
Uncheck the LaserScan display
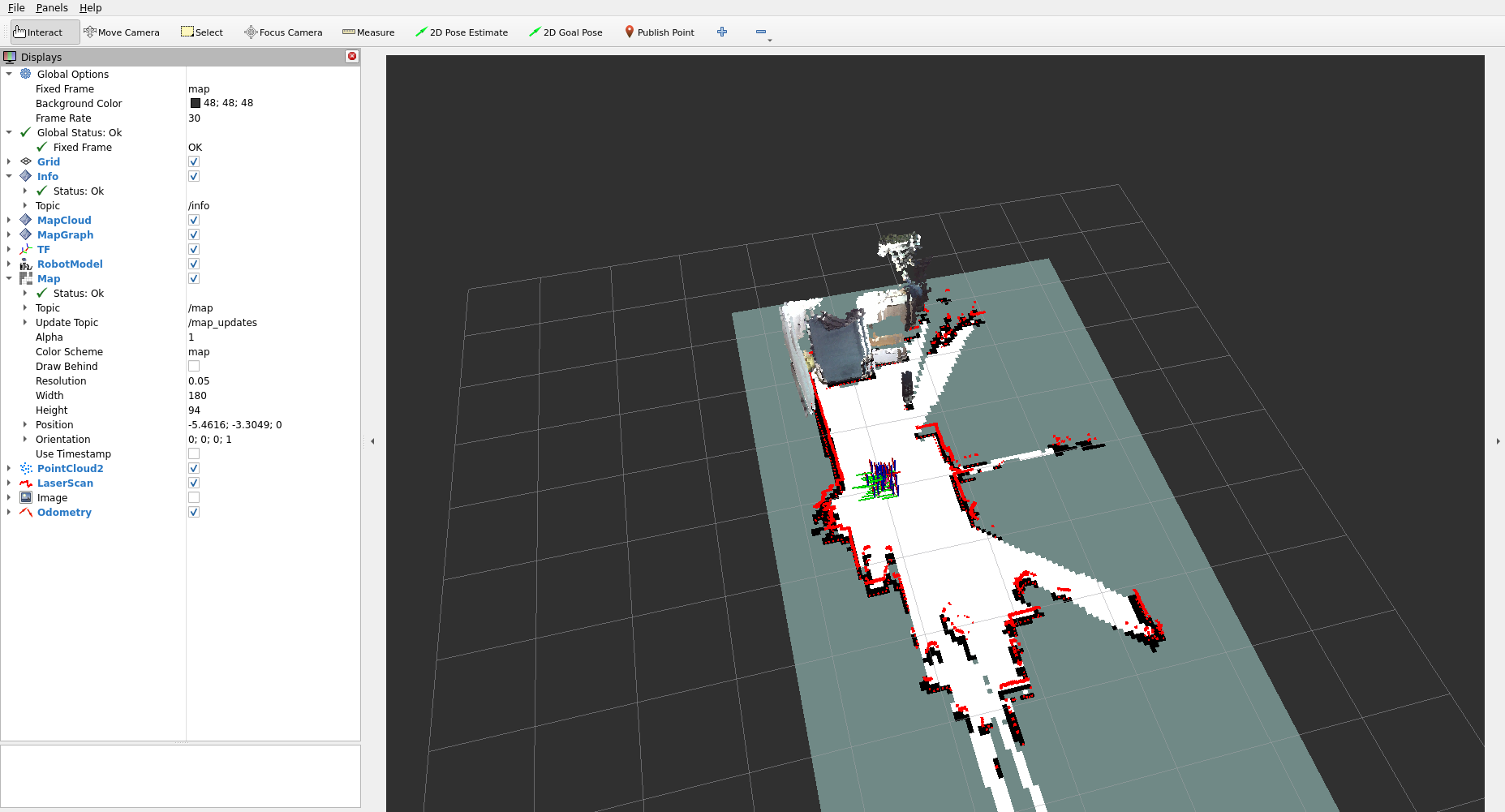[x=194, y=483]
